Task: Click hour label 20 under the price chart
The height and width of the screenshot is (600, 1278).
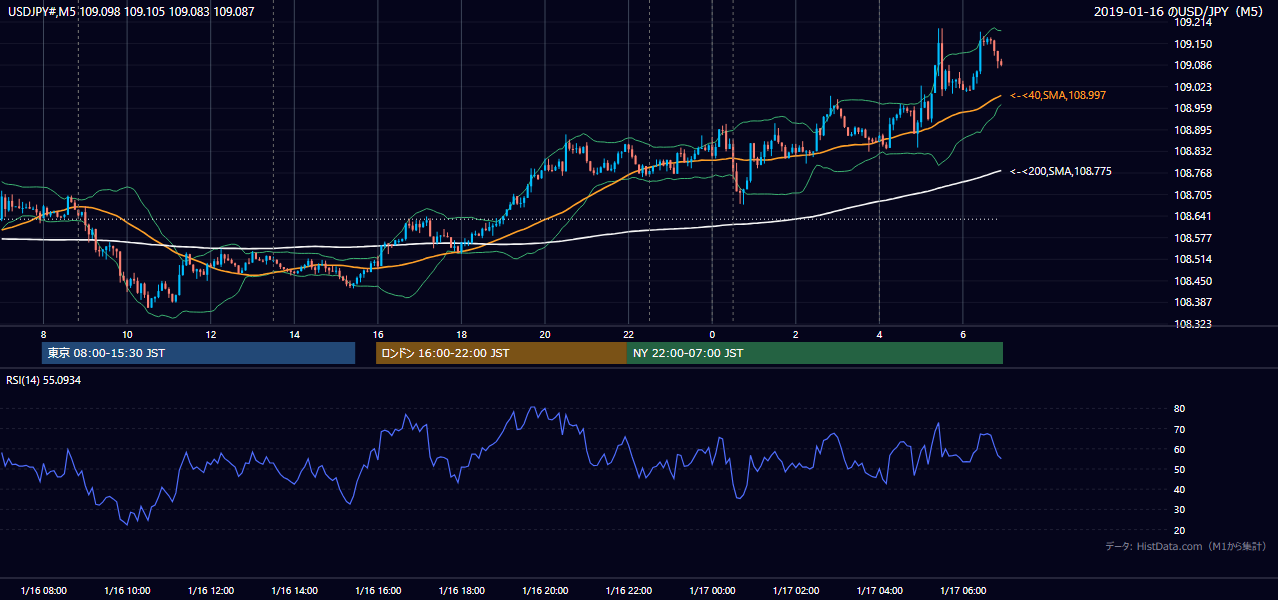Action: tap(544, 334)
